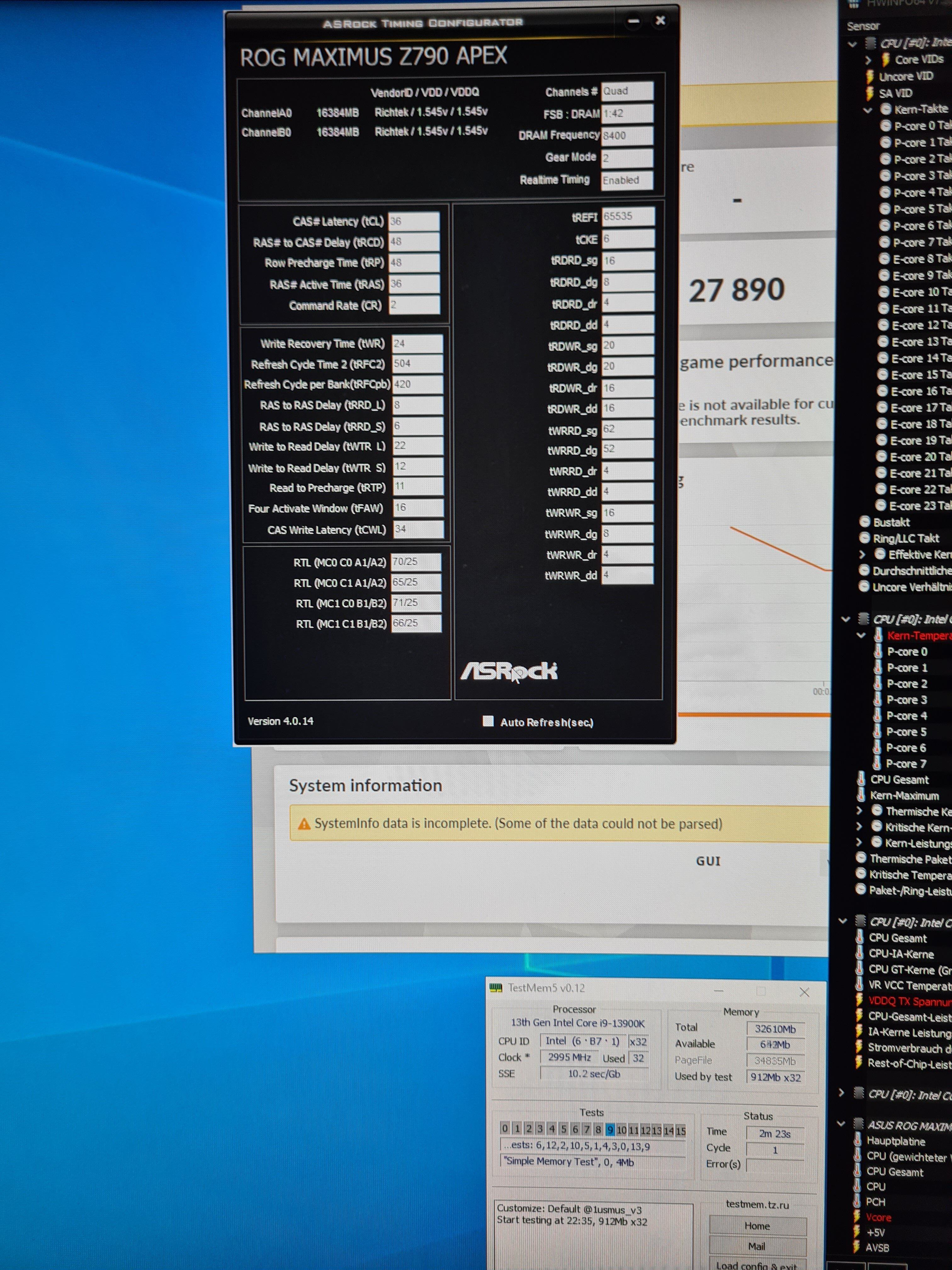Click the thermometer icon beside P-core 0
This screenshot has height=1270, width=952.
(x=878, y=652)
